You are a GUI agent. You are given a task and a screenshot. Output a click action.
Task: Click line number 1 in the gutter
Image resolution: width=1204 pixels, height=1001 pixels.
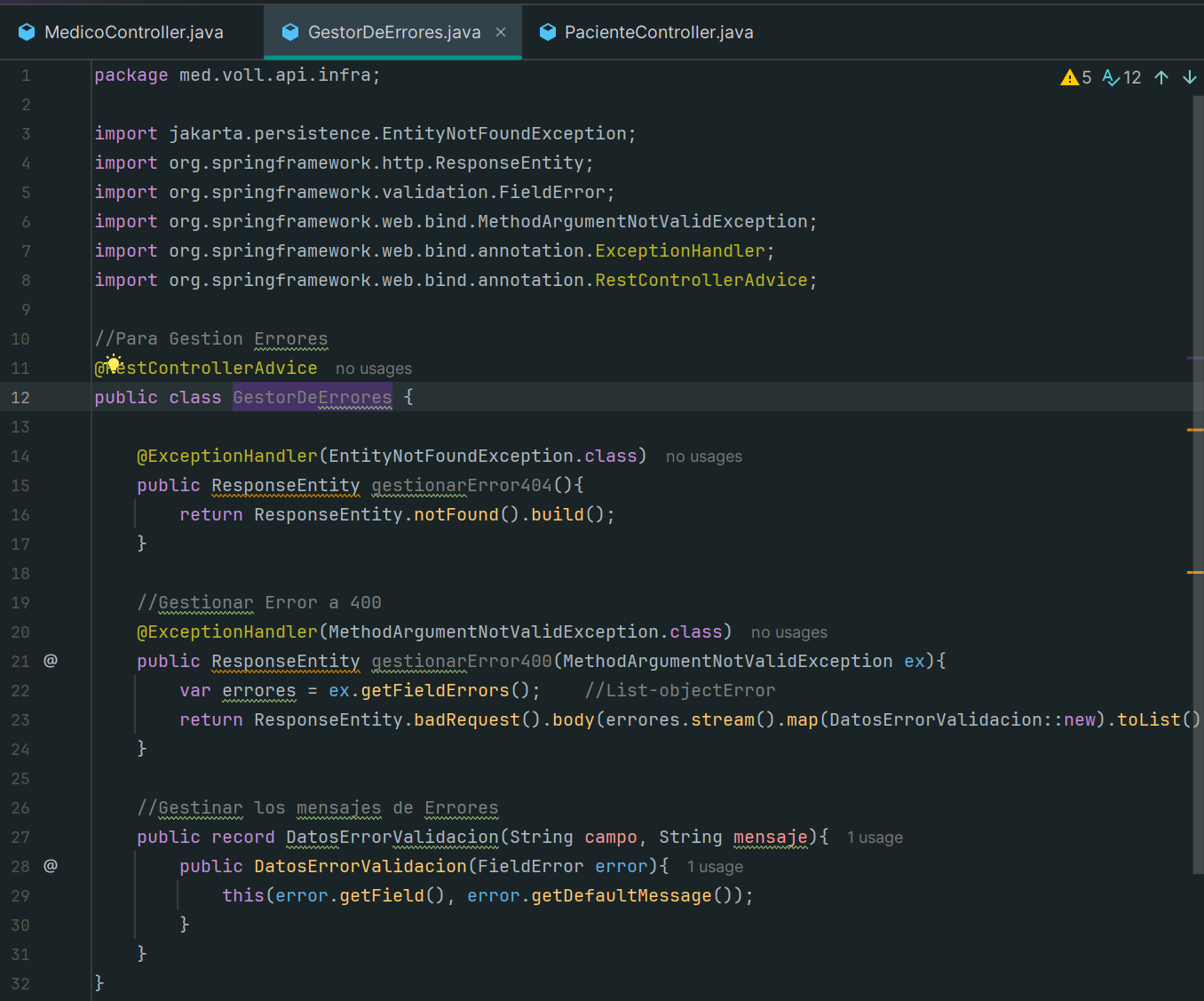click(26, 75)
